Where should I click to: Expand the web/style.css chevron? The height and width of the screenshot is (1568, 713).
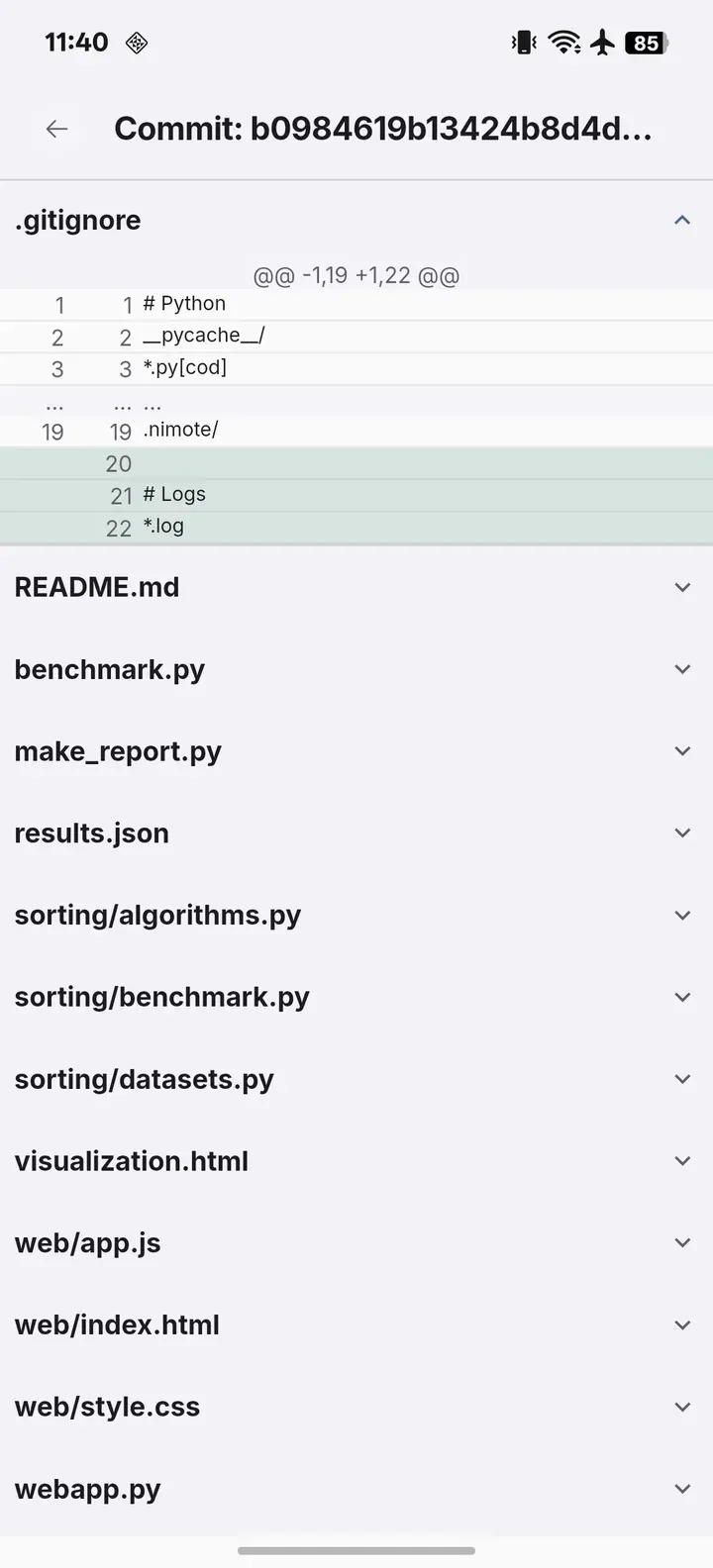point(682,1407)
